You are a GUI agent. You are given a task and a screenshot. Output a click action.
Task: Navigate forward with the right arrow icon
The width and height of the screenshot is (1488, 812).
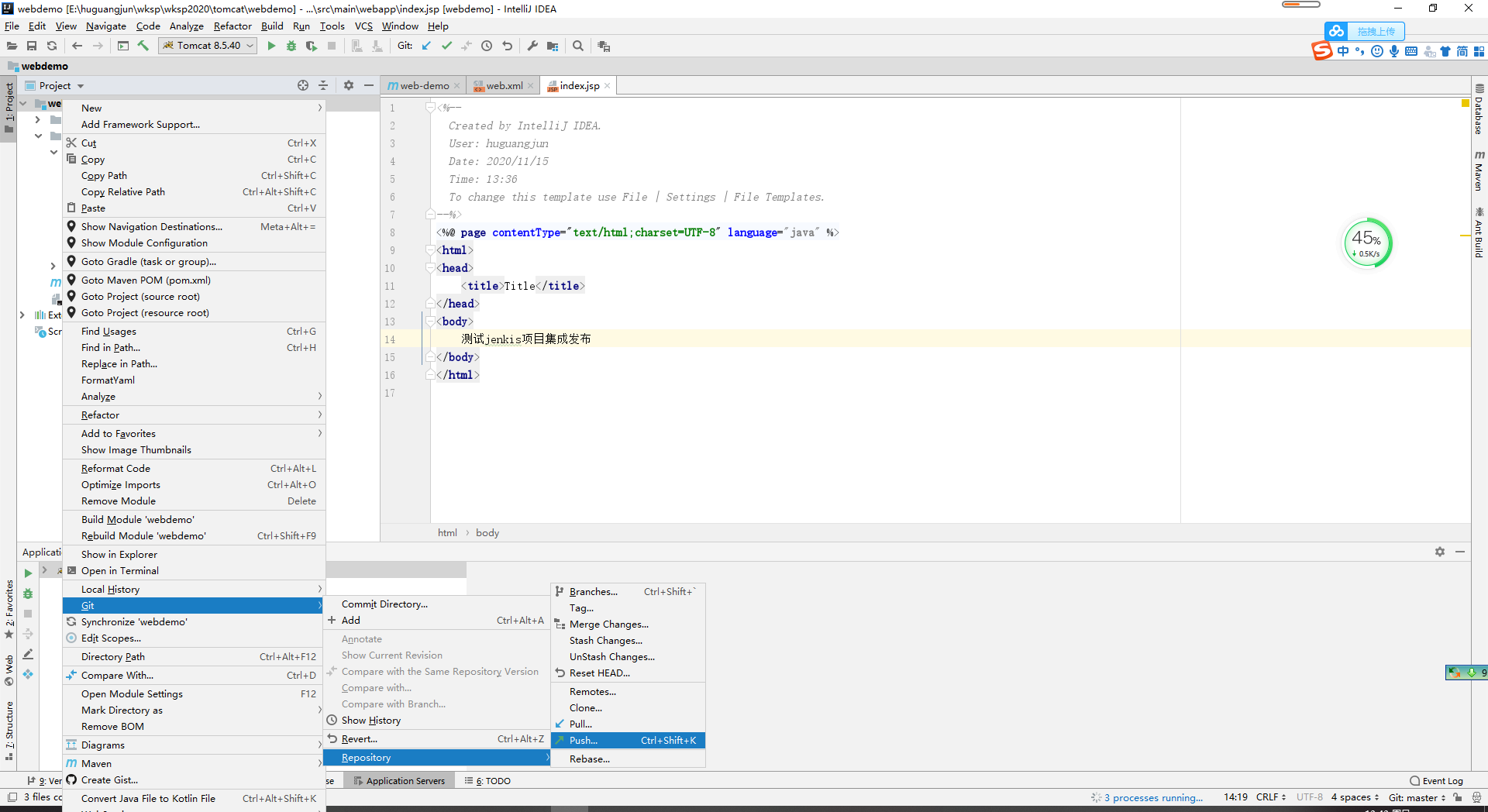tap(98, 46)
